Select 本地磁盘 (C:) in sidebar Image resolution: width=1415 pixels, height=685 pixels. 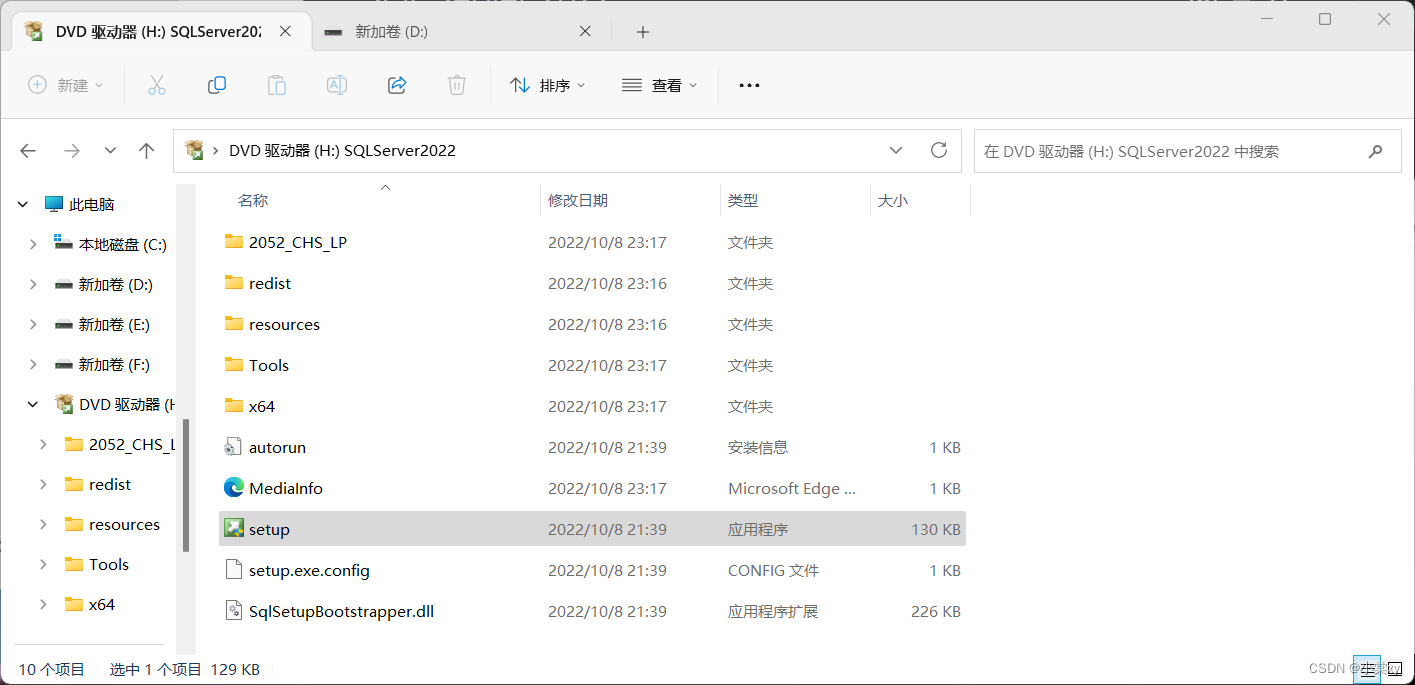tap(123, 244)
